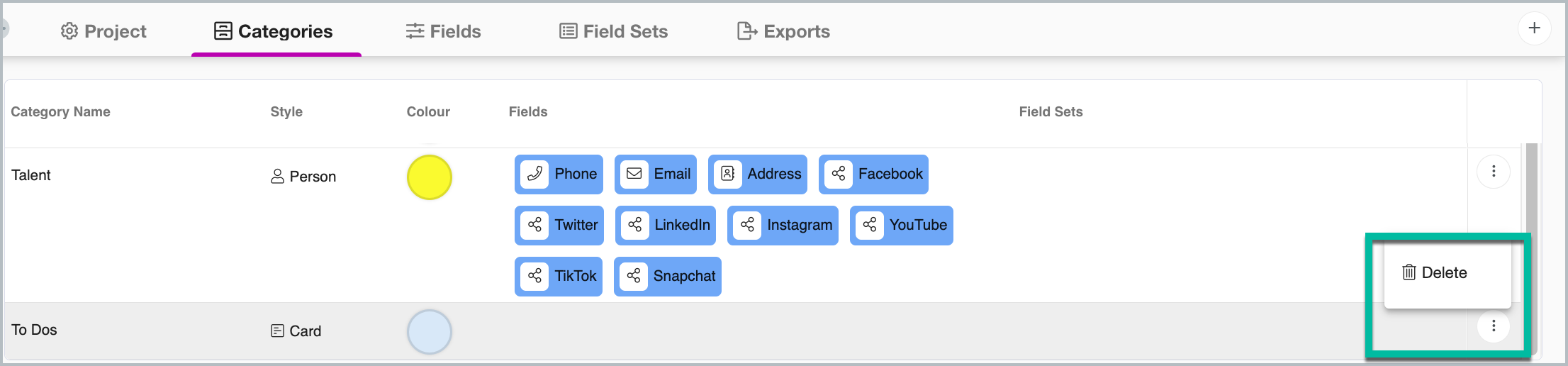
Task: Click the plus add button
Action: (1535, 28)
